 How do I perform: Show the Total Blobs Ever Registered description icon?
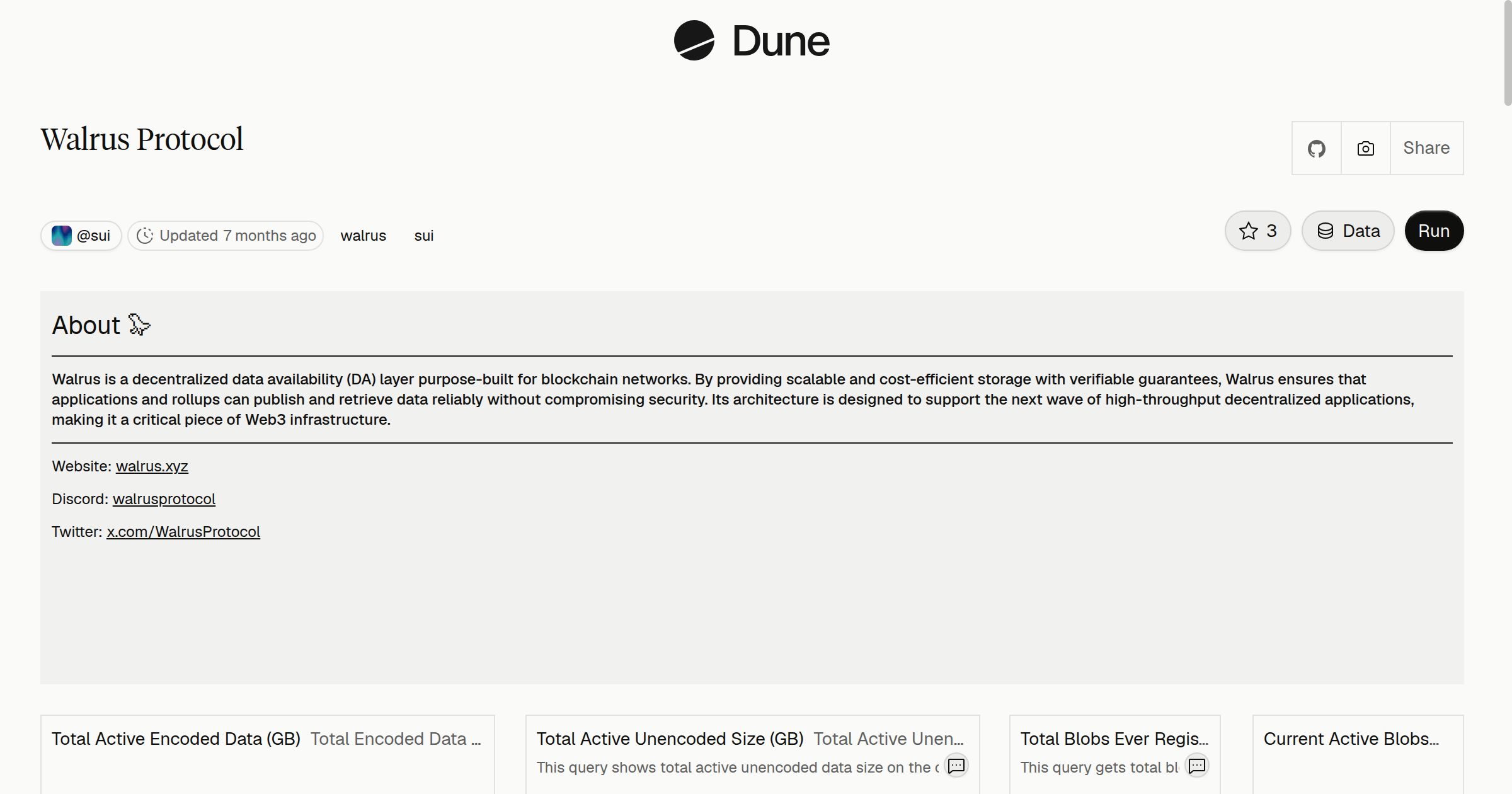(x=1197, y=766)
